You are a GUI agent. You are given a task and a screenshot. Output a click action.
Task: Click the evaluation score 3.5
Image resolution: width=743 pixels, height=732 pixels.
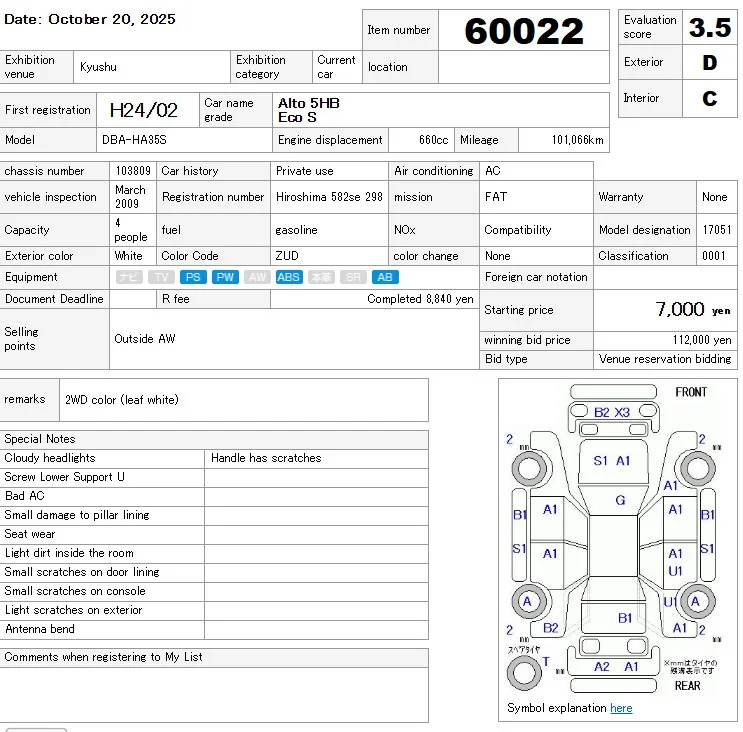coord(710,27)
